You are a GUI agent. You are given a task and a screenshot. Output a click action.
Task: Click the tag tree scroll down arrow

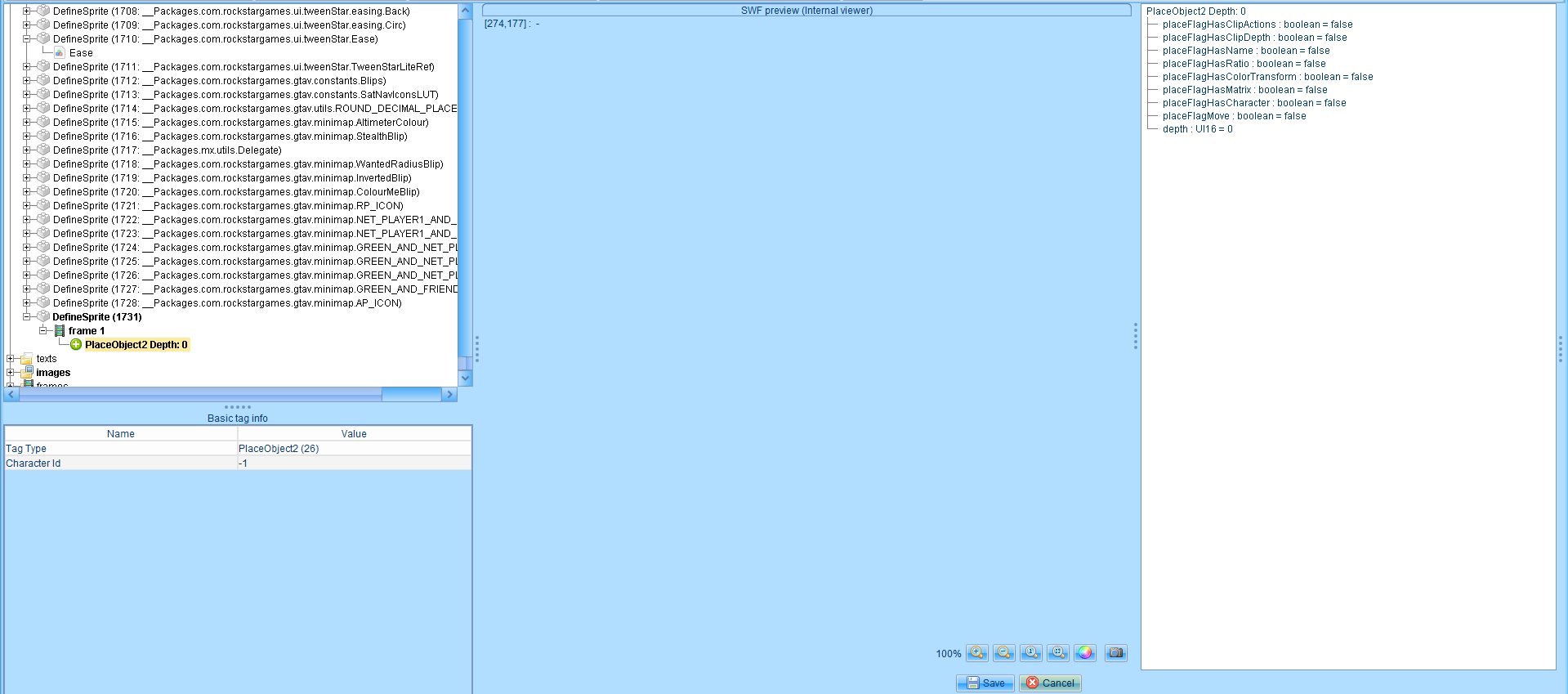(466, 378)
